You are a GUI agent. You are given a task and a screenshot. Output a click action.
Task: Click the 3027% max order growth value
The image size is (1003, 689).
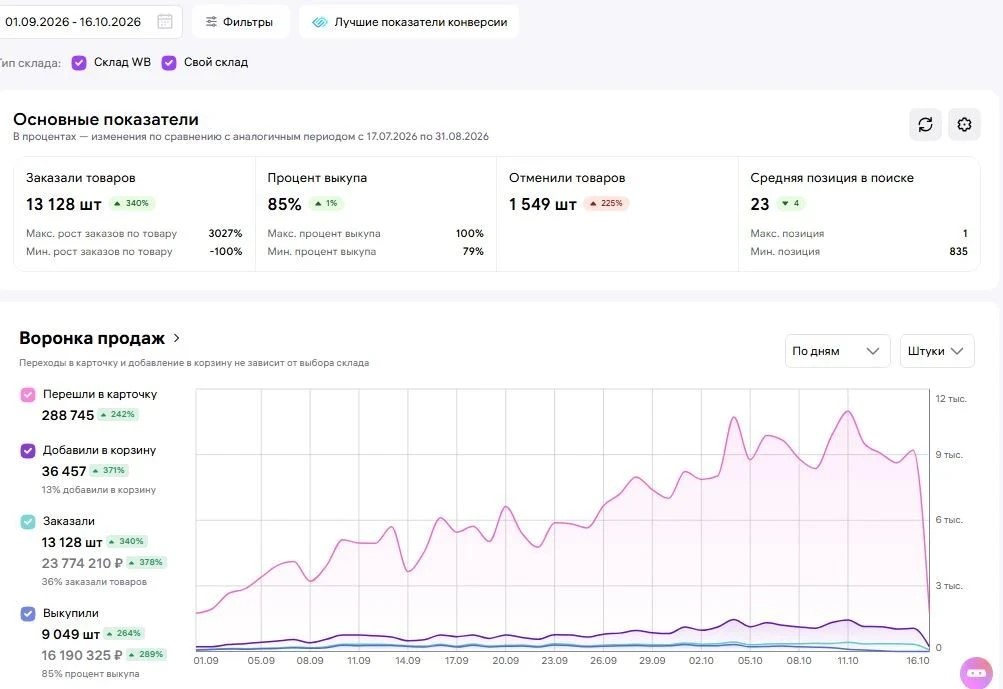coord(225,234)
